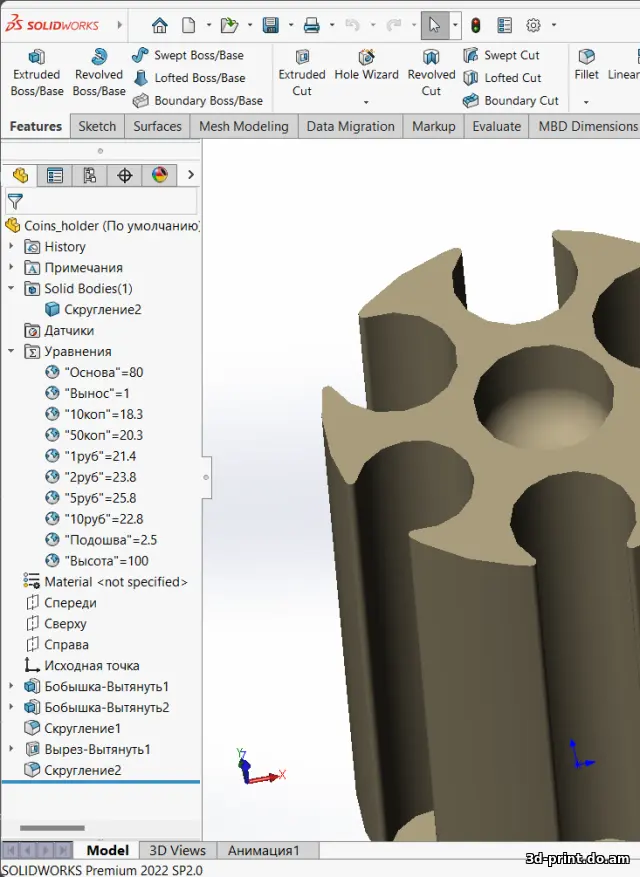The height and width of the screenshot is (877, 640).
Task: Click the Rebuild traffic light icon
Action: (x=475, y=25)
